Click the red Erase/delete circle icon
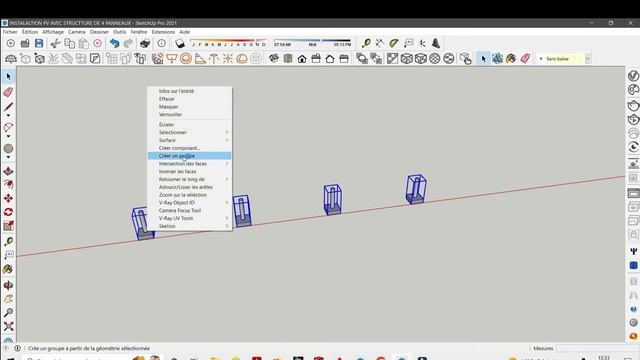The image size is (640, 360). click(x=98, y=43)
